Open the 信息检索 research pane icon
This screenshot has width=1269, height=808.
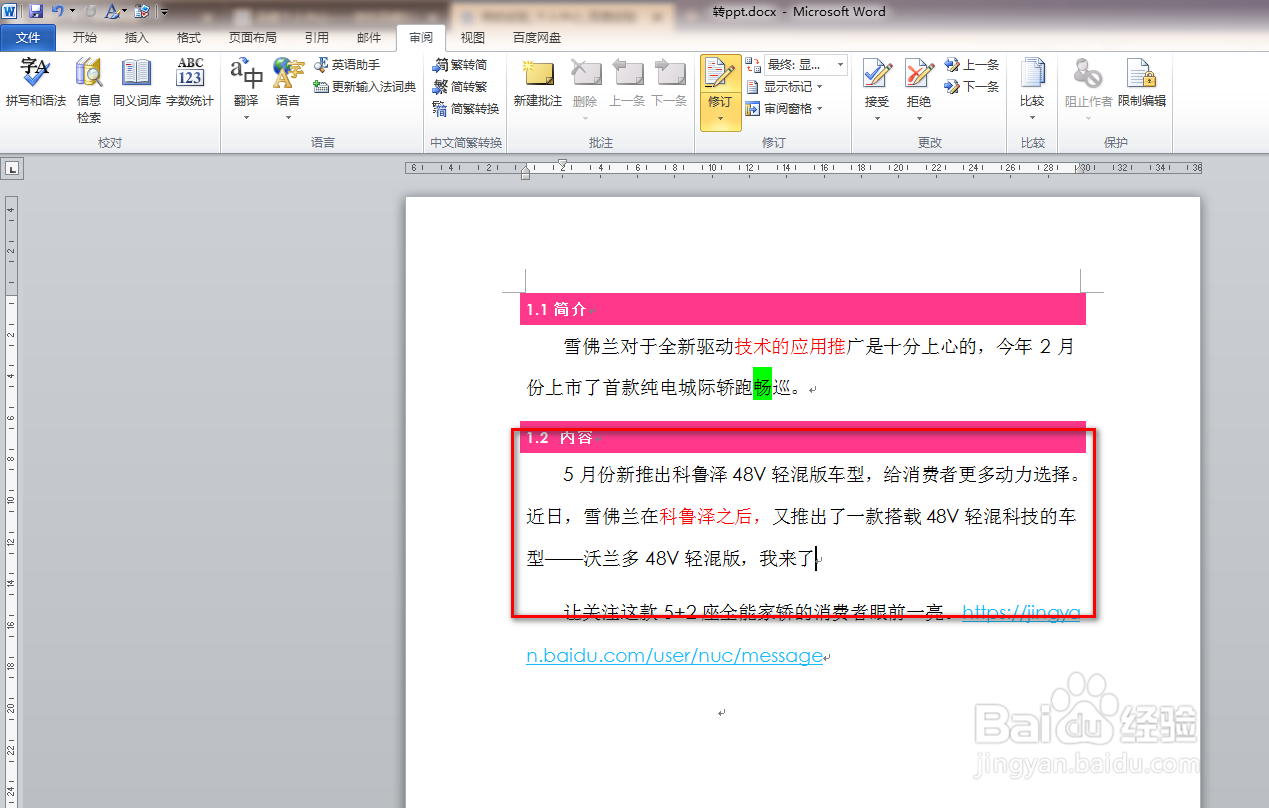point(88,85)
